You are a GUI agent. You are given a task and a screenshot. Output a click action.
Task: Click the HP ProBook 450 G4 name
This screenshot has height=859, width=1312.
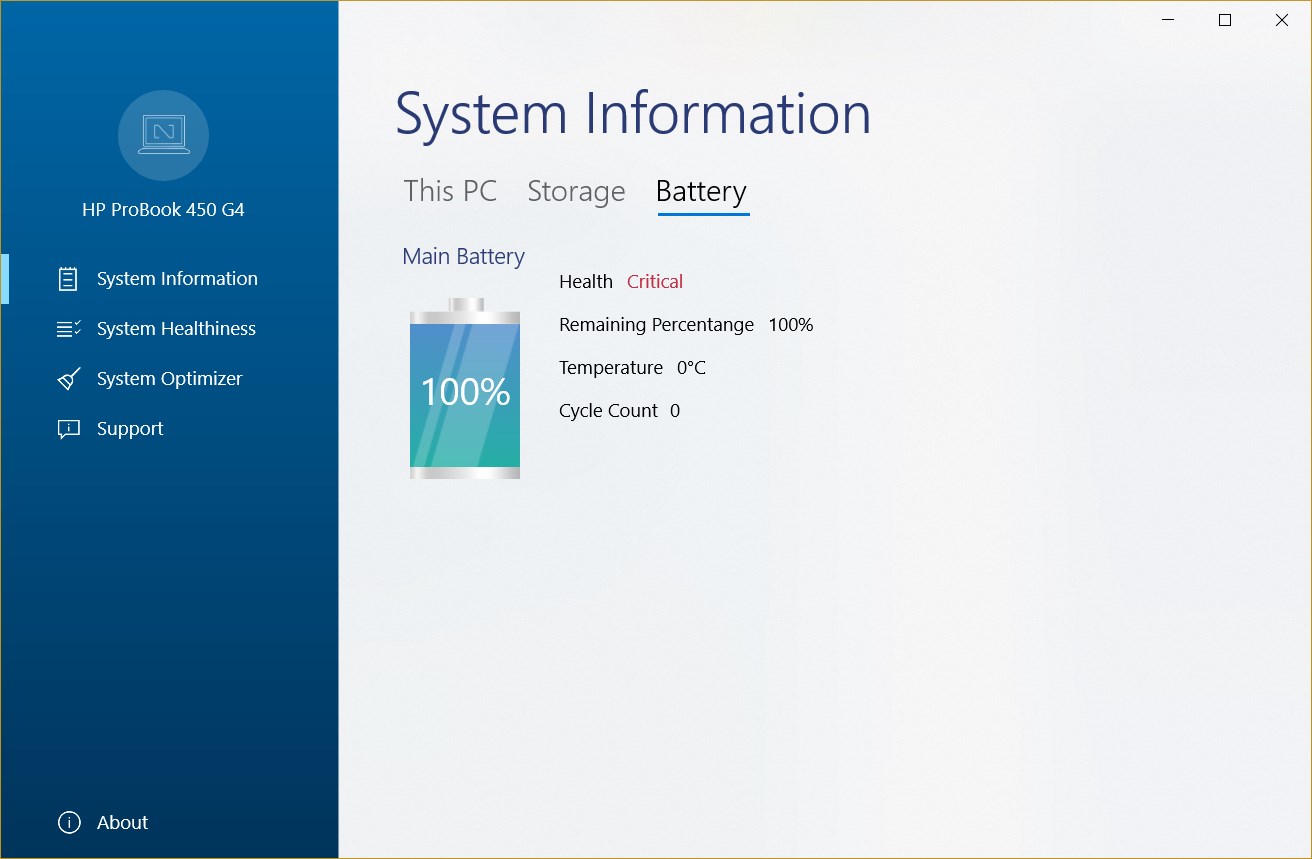tap(163, 210)
